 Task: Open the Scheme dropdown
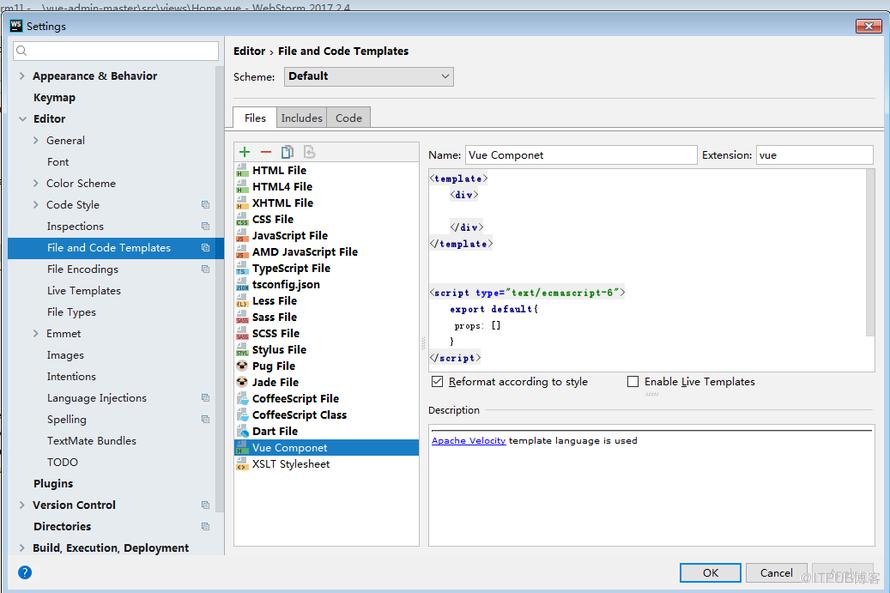coord(369,77)
